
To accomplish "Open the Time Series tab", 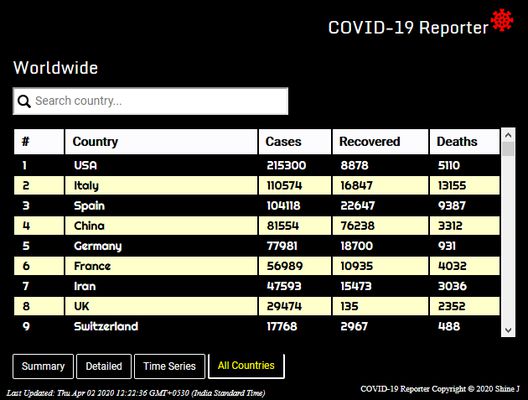I will pyautogui.click(x=169, y=366).
